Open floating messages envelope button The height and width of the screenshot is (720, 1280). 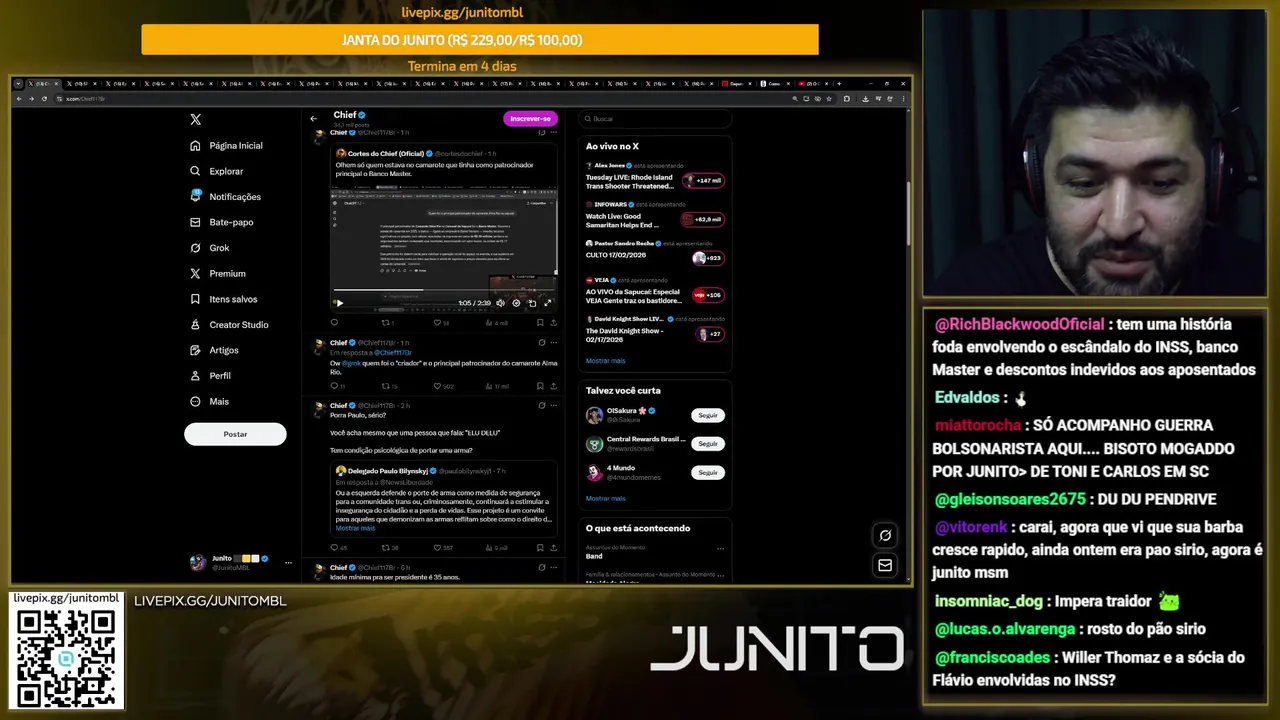[885, 566]
